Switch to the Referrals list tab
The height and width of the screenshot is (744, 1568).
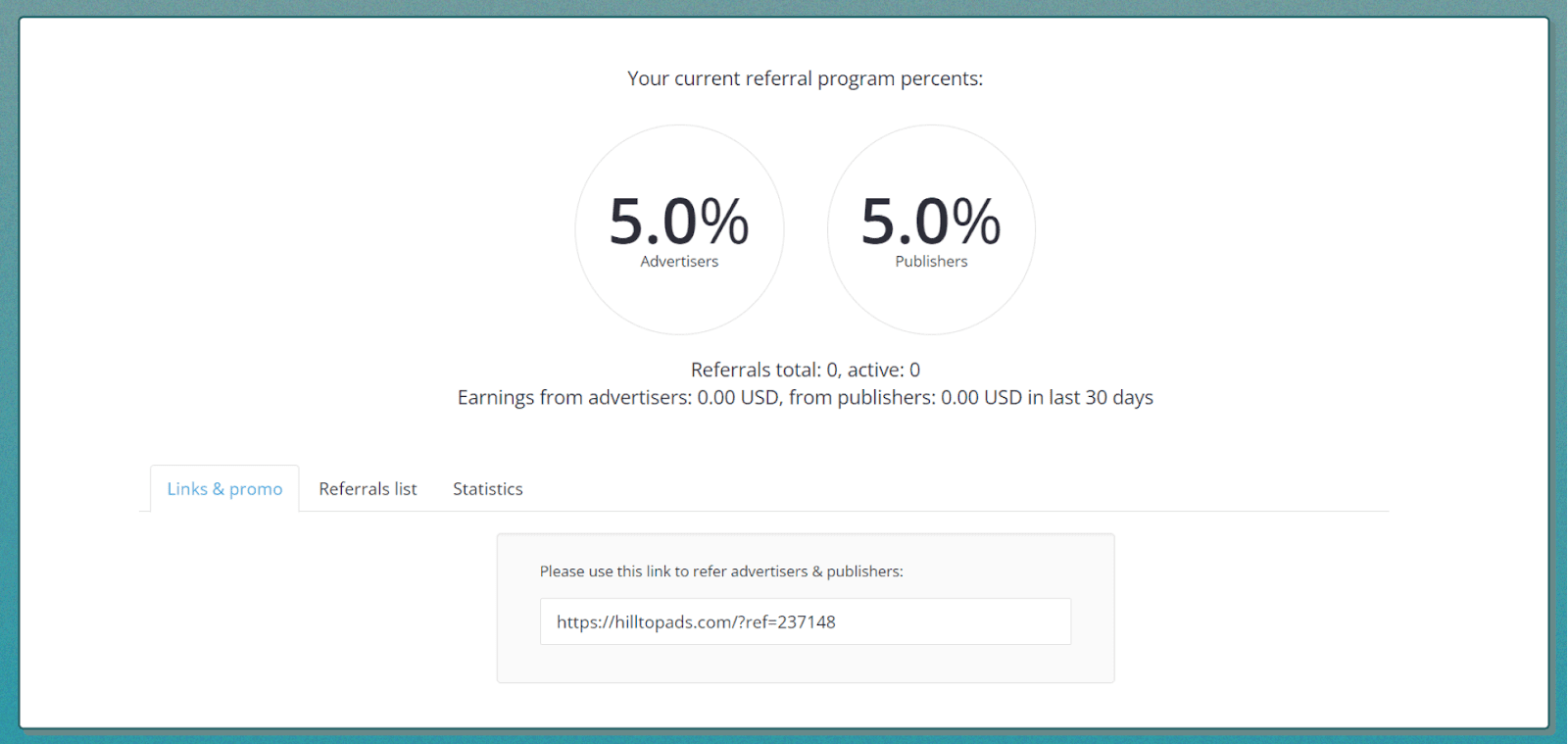click(367, 488)
